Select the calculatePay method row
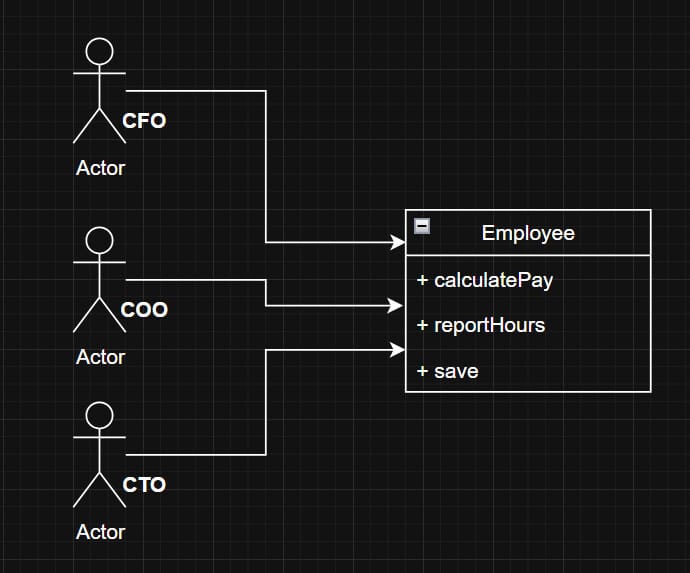The width and height of the screenshot is (690, 573). (x=528, y=280)
